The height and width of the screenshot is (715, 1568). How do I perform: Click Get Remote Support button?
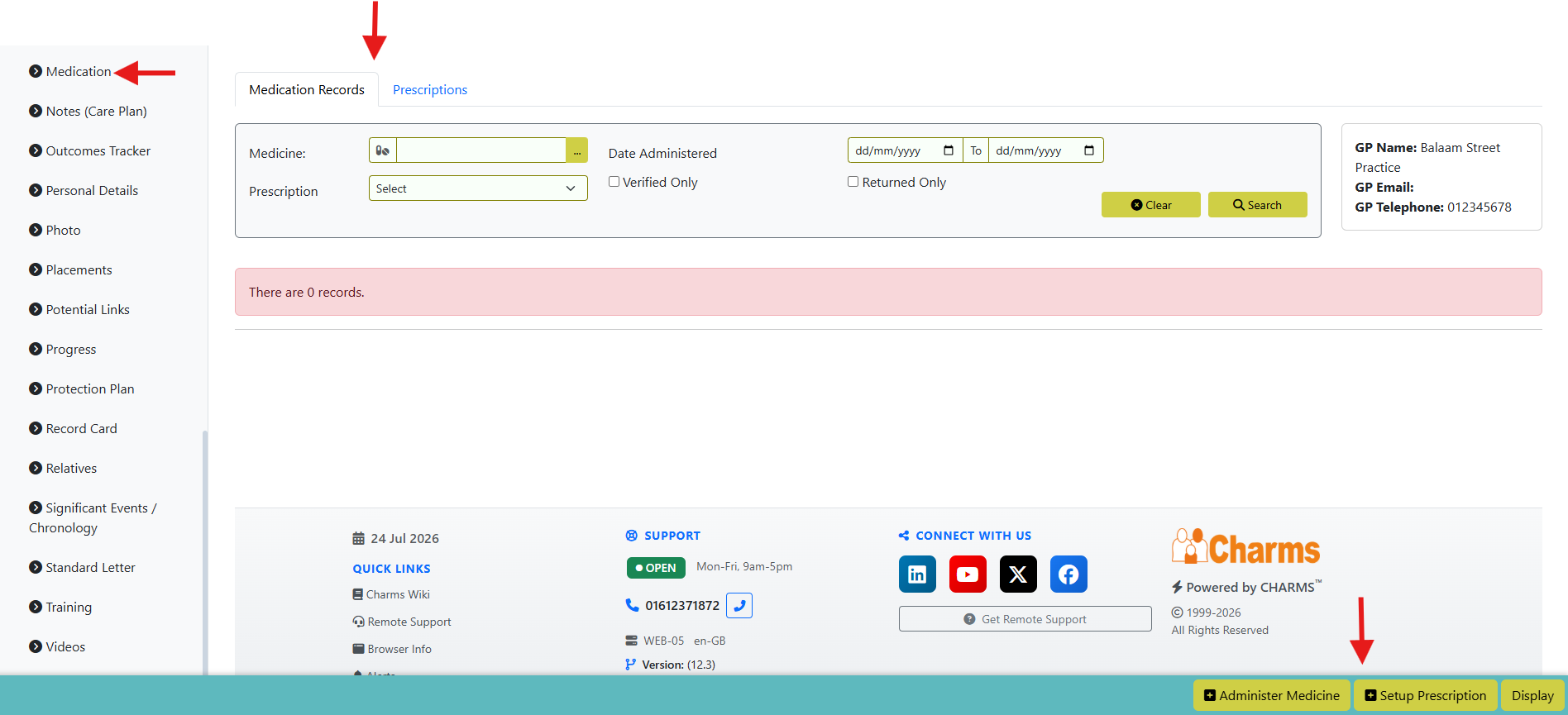click(x=1025, y=619)
